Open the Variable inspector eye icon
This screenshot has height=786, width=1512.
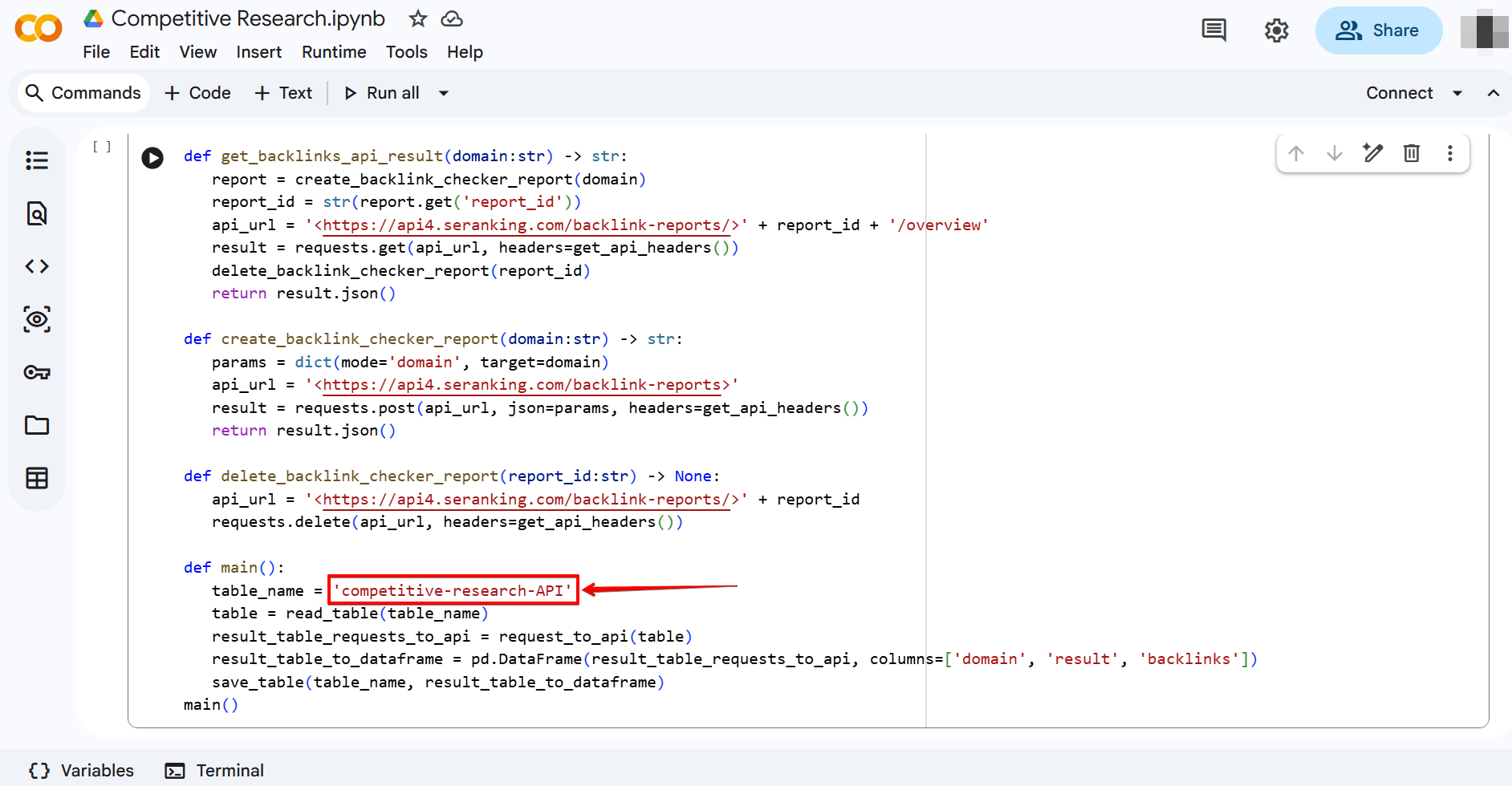click(x=37, y=319)
